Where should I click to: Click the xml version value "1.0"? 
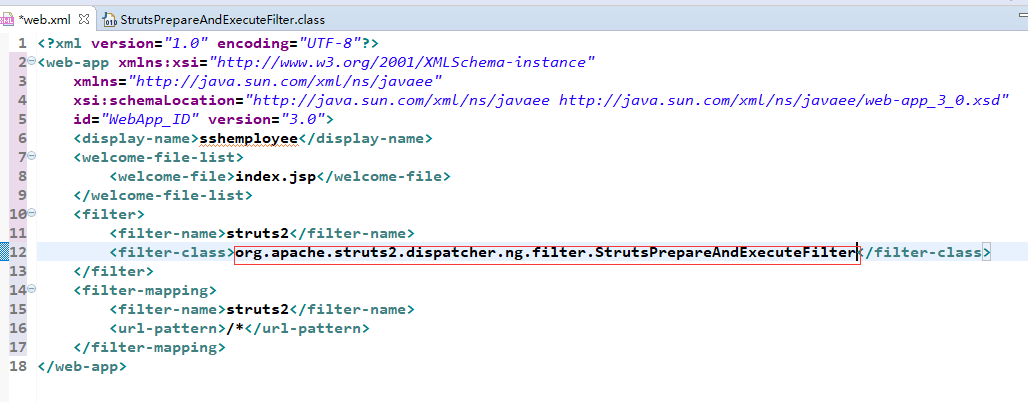point(186,43)
